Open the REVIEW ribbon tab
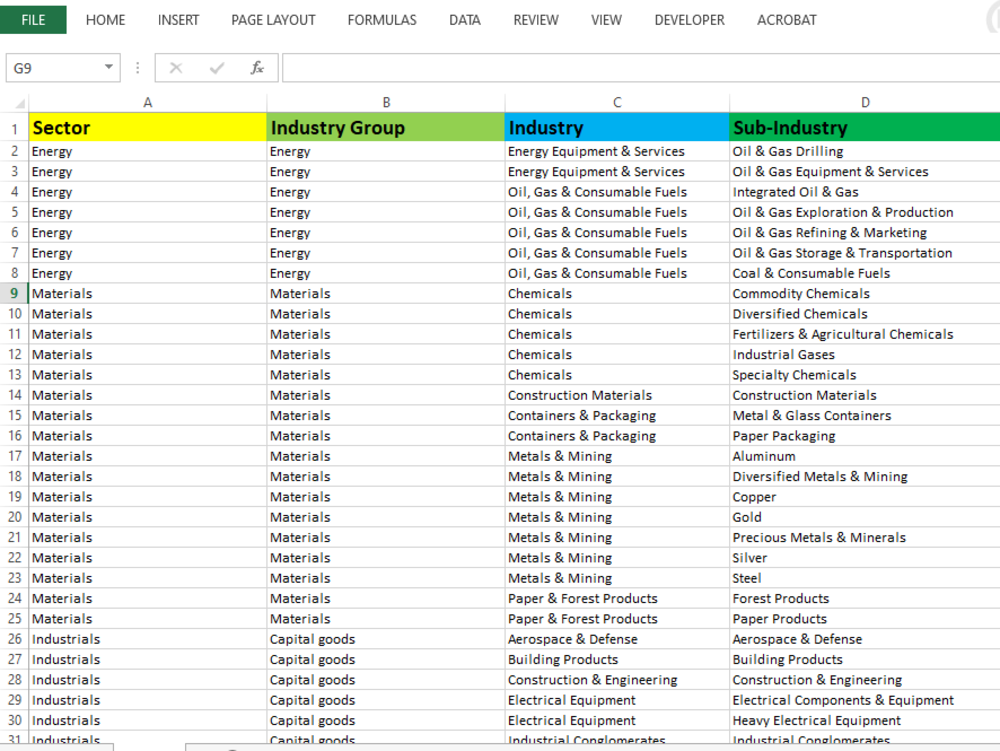The image size is (1000, 751). (x=536, y=20)
